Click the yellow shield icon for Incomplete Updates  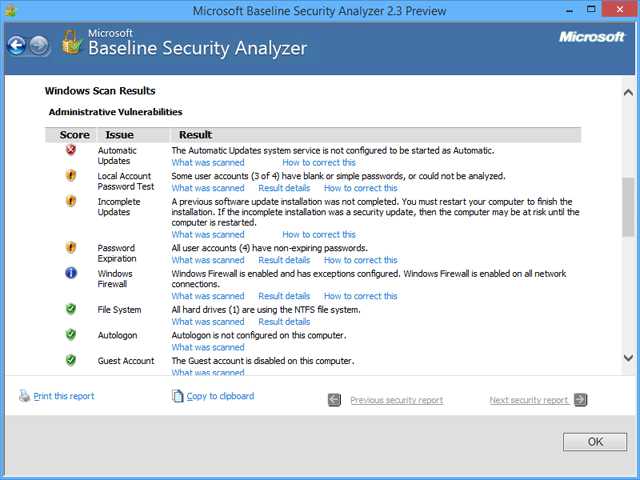coord(71,201)
